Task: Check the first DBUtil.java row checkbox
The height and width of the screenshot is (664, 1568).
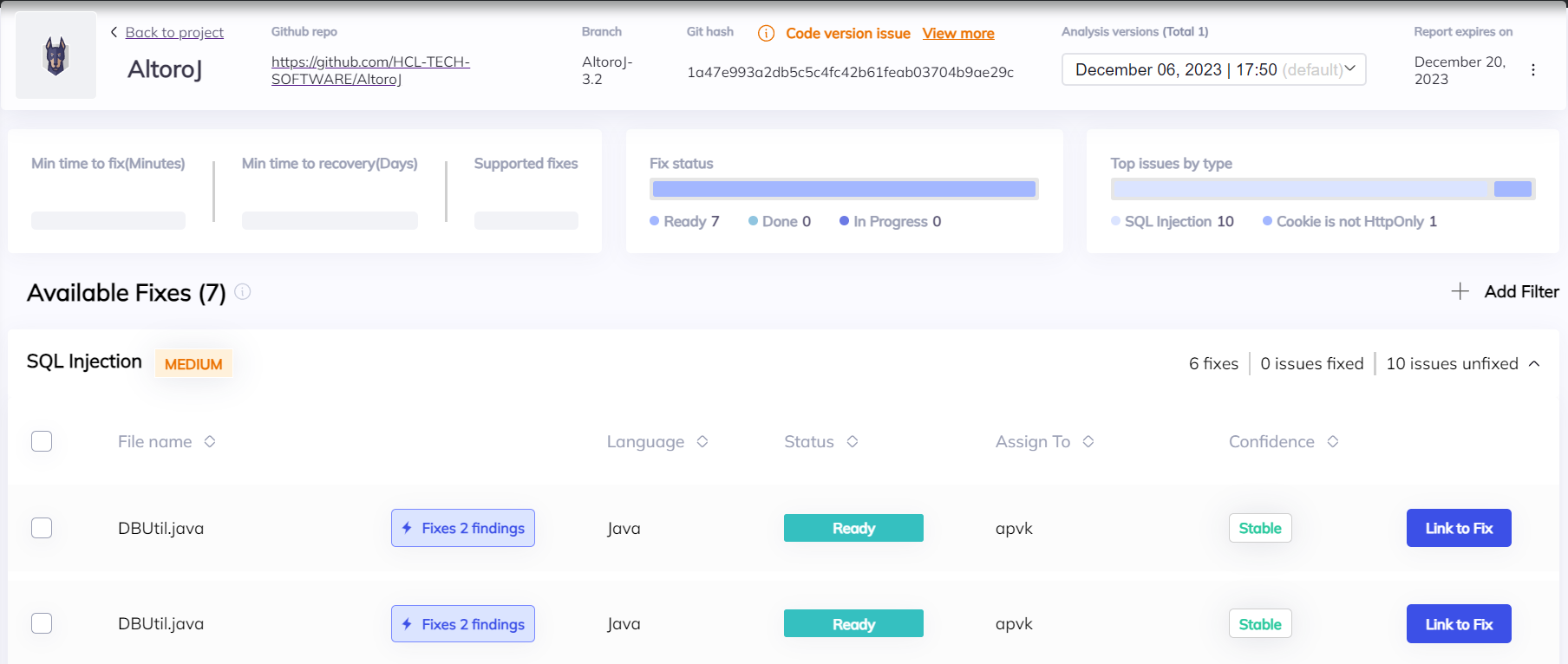Action: [x=42, y=528]
